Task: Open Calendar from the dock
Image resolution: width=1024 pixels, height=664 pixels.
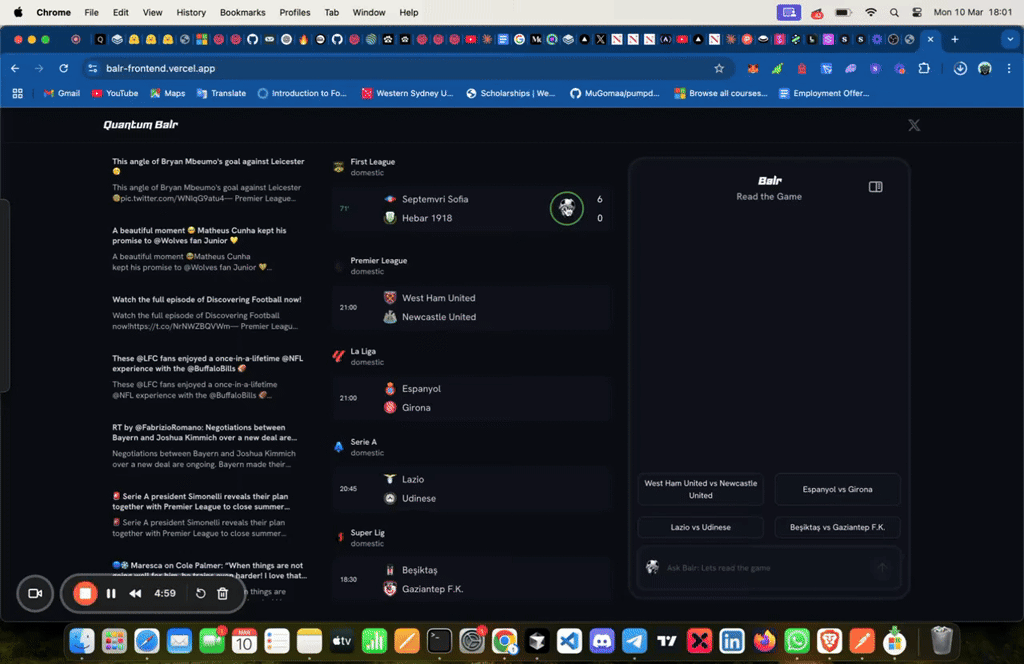Action: [x=244, y=641]
